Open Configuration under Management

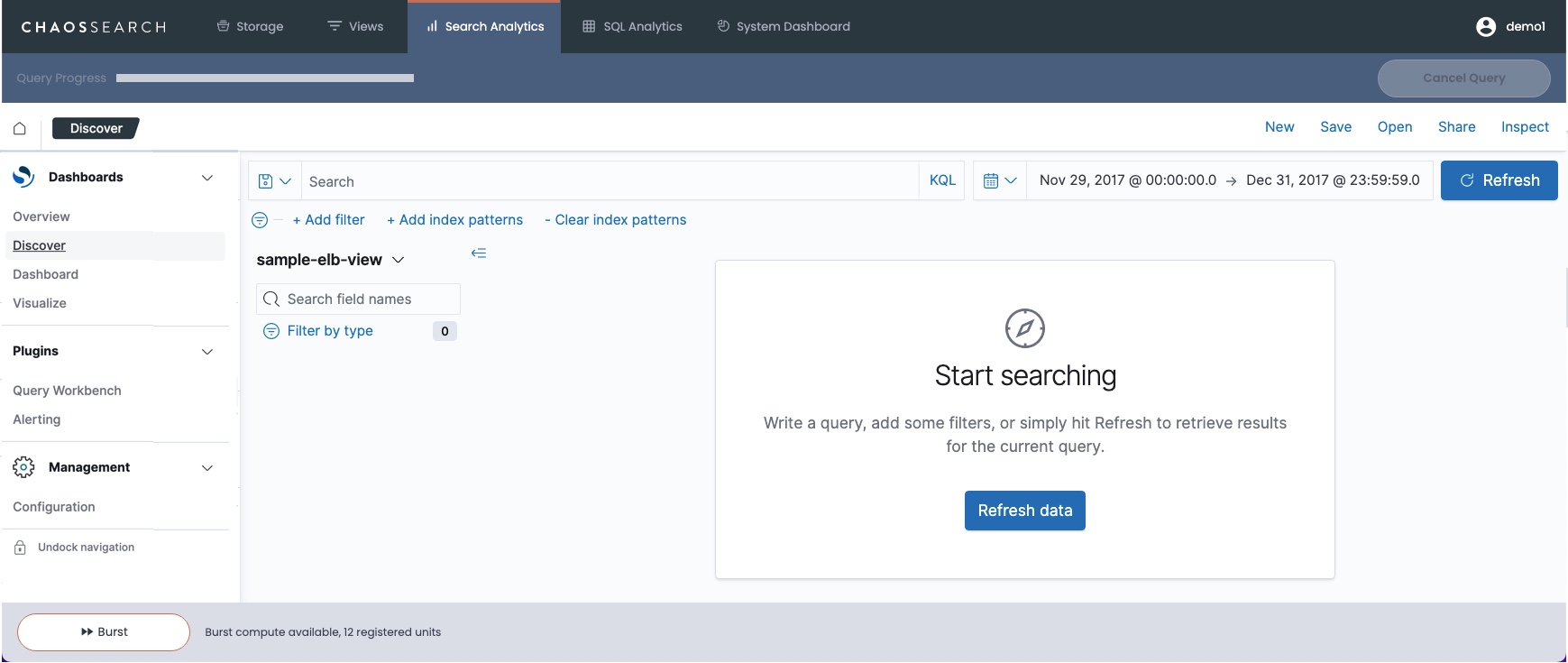click(x=54, y=507)
